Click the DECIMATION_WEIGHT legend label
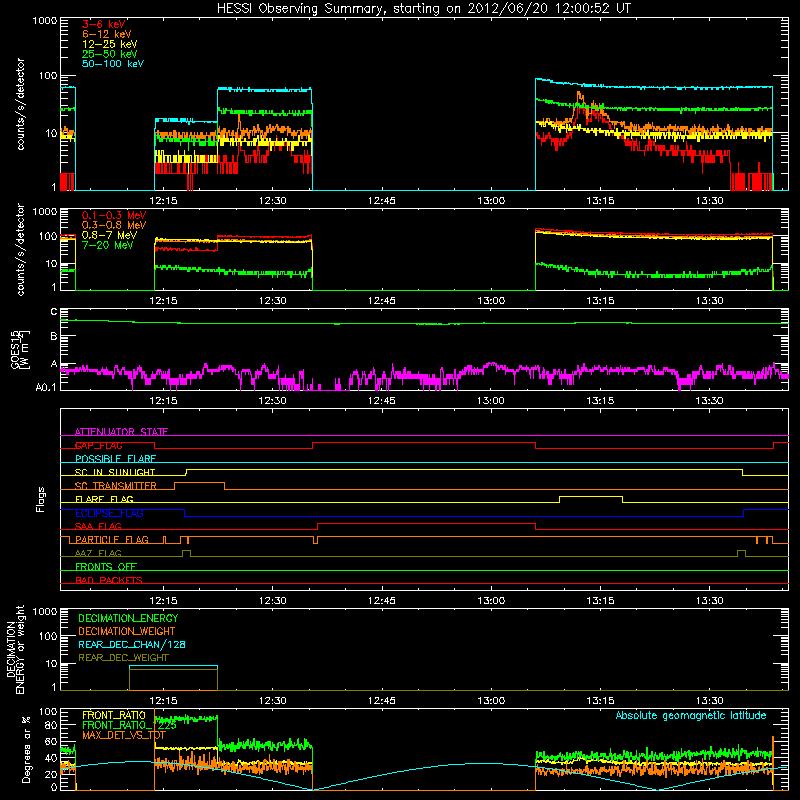This screenshot has height=800, width=800. coord(127,631)
